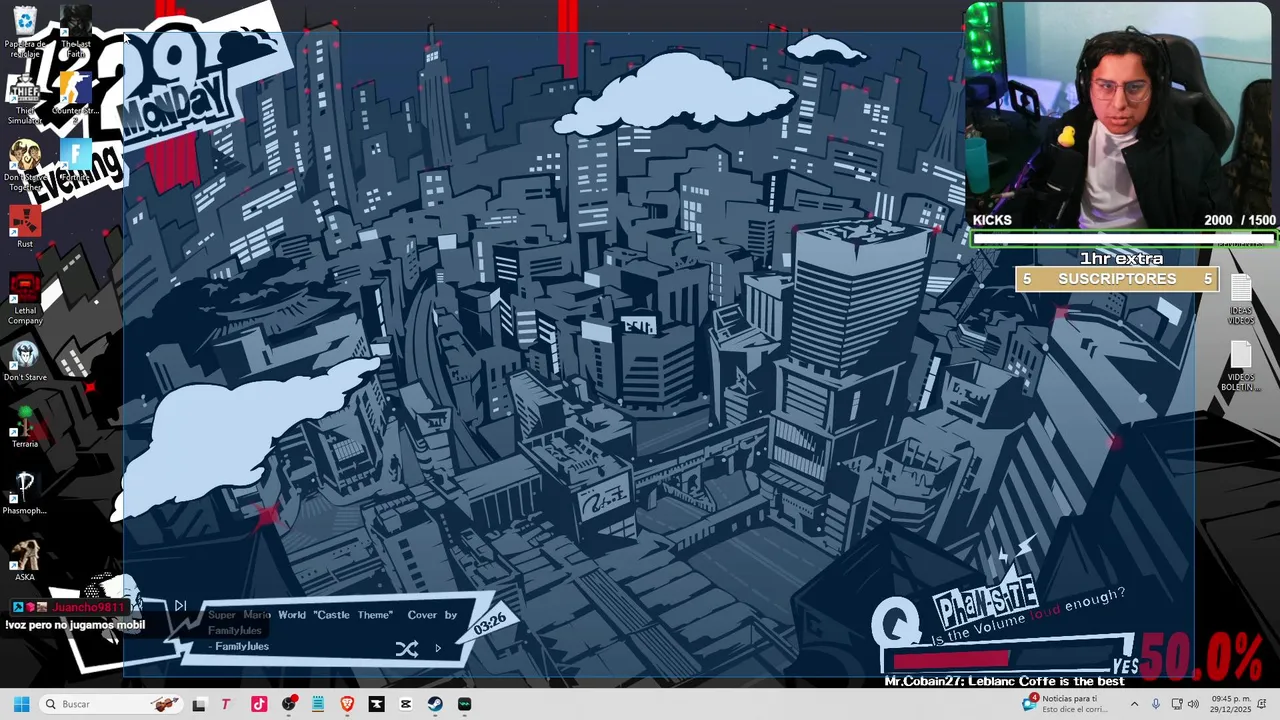Show hidden system tray icons

click(1134, 704)
